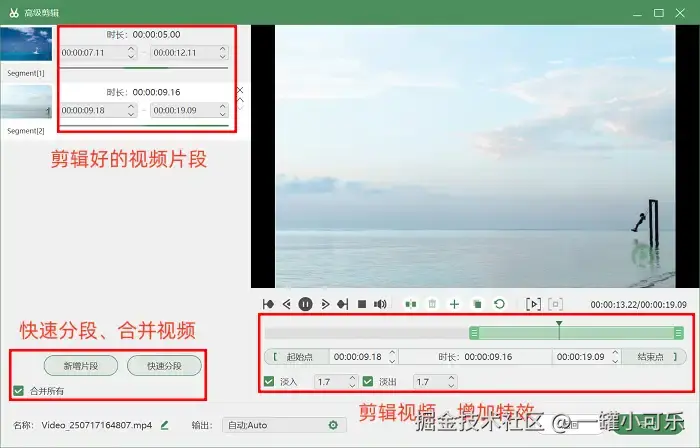Click file name Video_250717164807.mp4

97,425
